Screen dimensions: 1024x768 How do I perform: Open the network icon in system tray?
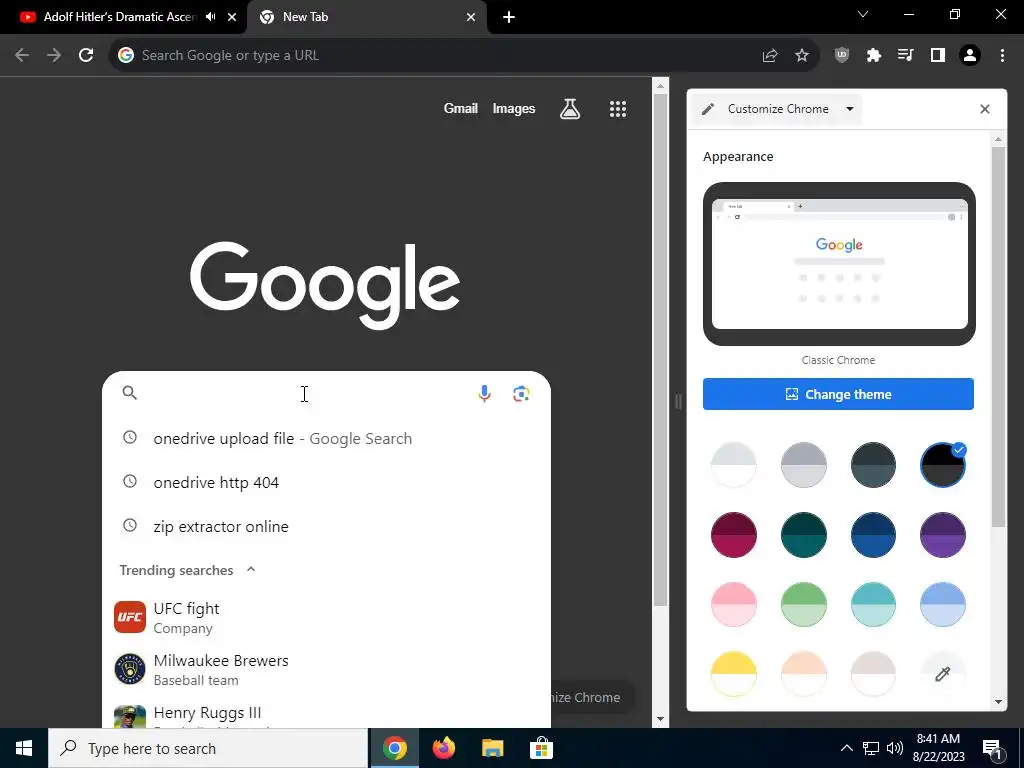click(871, 748)
